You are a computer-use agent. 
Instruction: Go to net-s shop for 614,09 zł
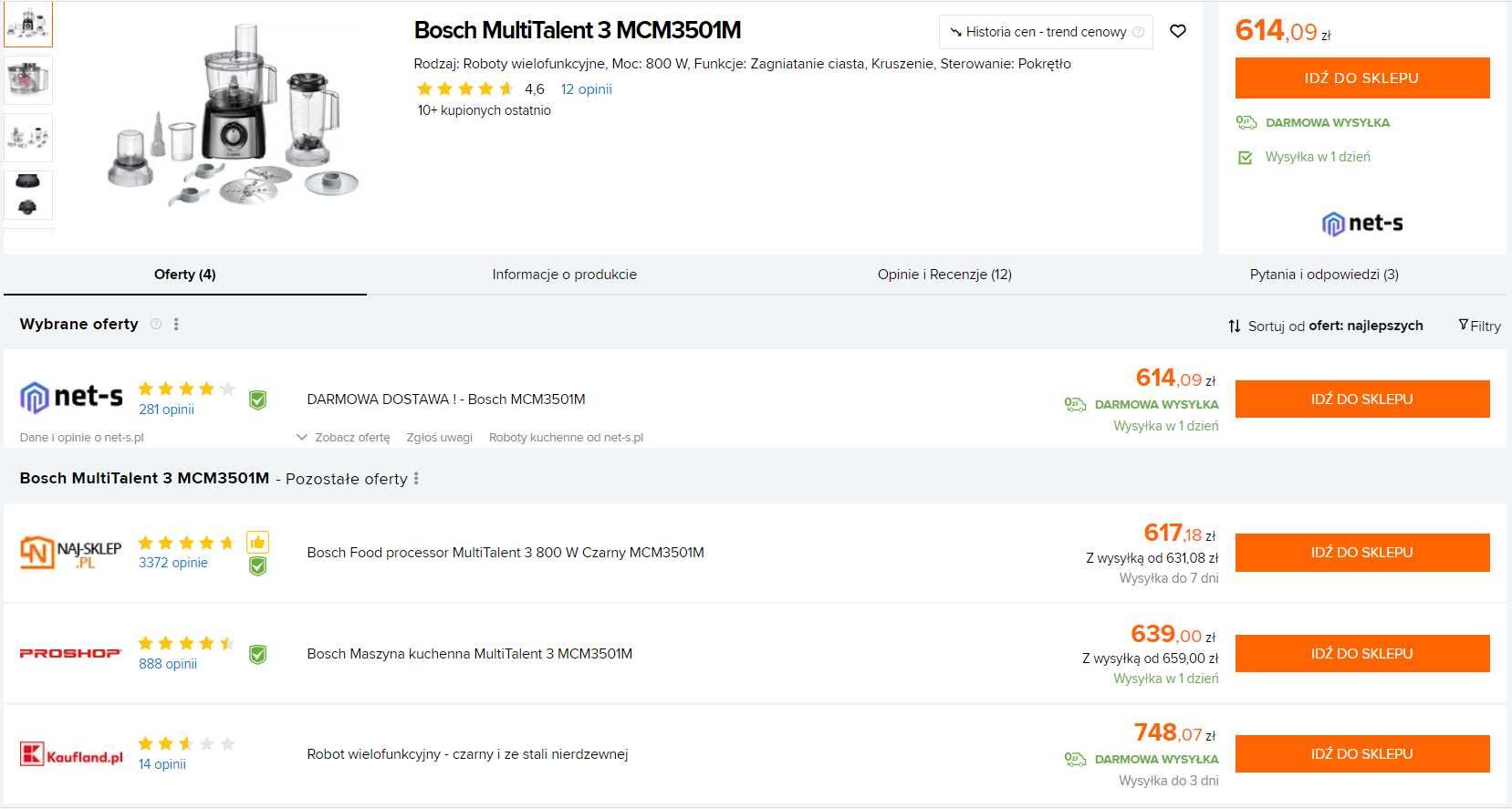point(1361,399)
